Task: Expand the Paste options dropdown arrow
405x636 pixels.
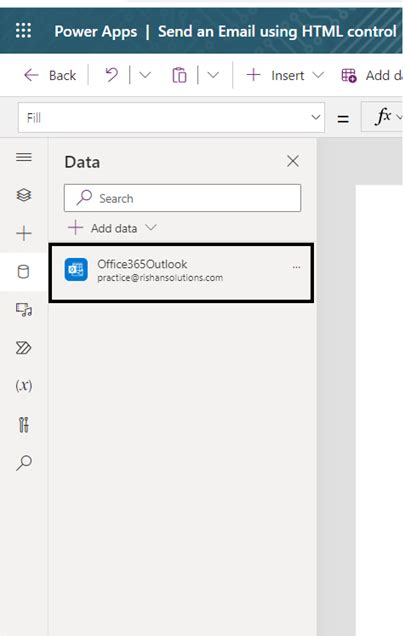Action: pyautogui.click(x=213, y=75)
